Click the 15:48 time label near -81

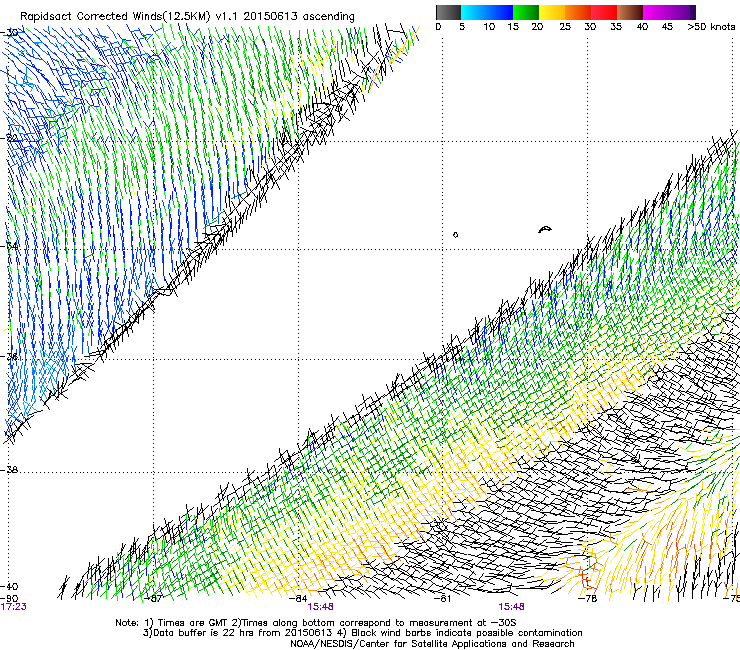point(511,607)
